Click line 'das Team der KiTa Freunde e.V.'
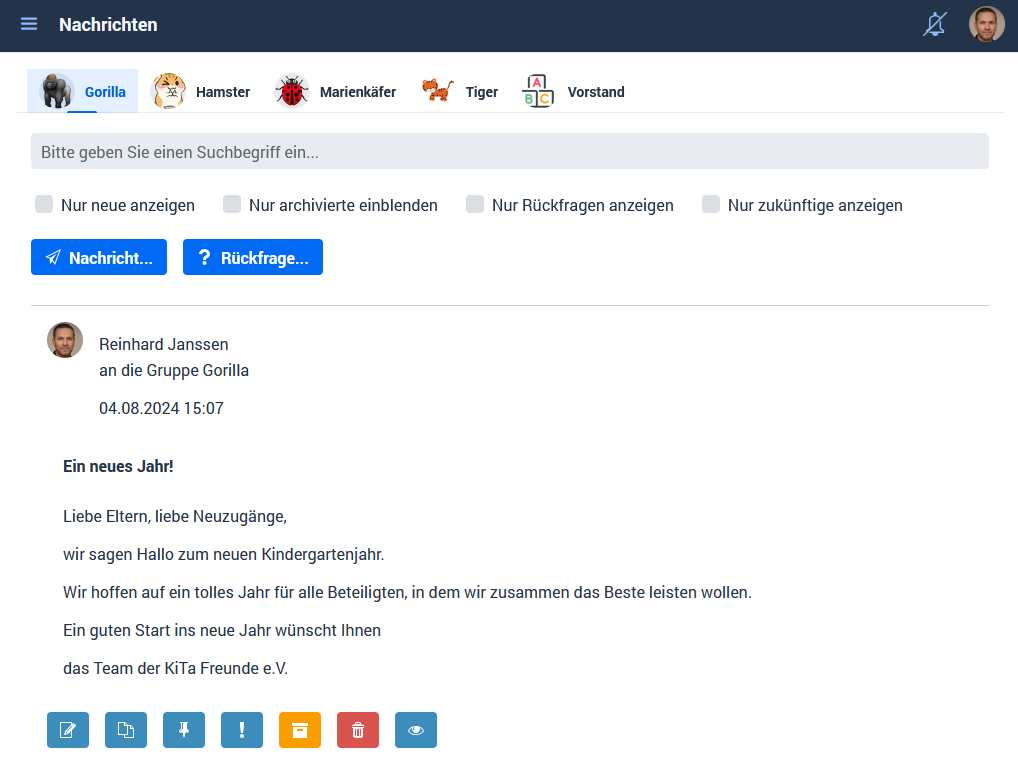The image size is (1018, 768). [175, 668]
